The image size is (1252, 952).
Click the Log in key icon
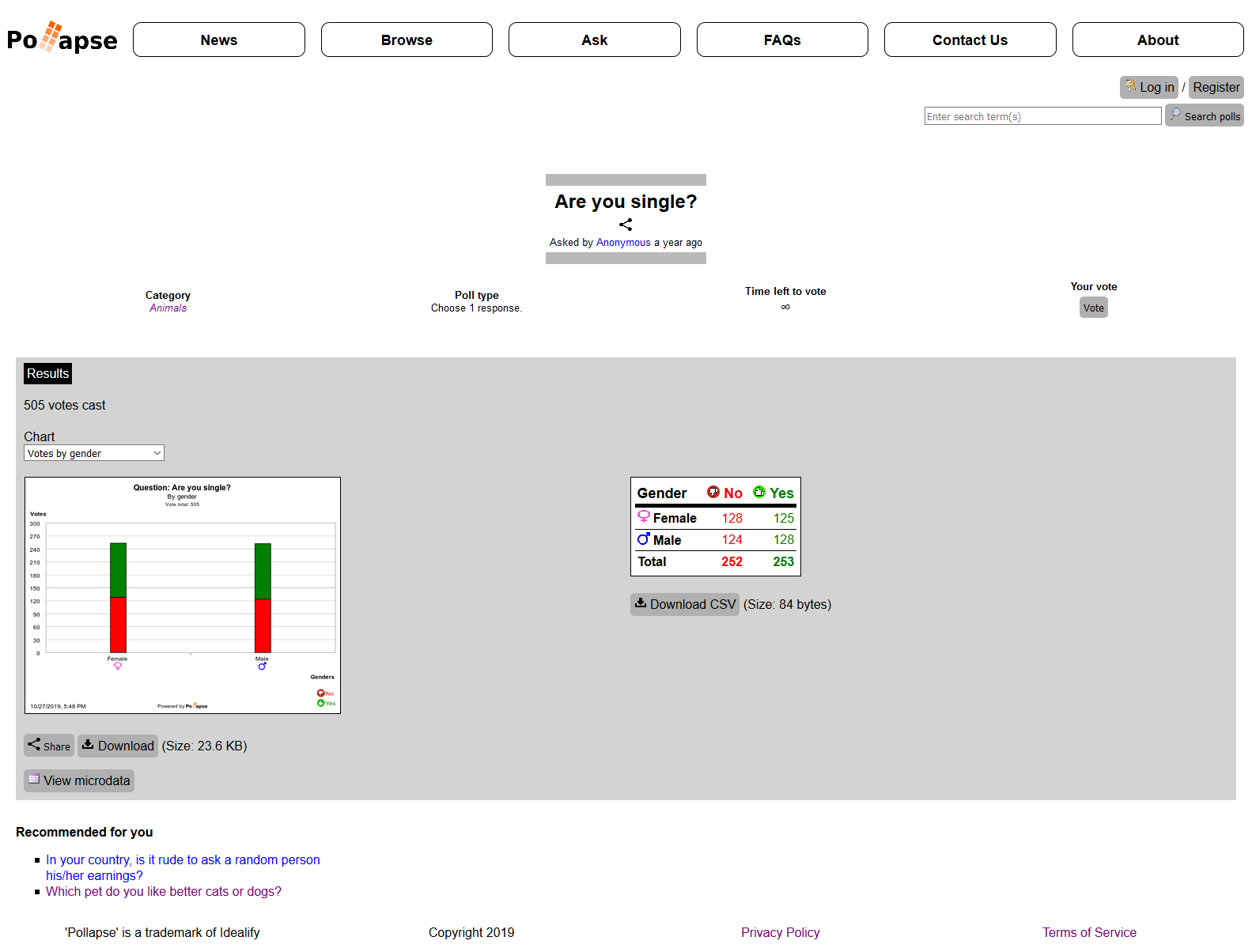[1130, 86]
